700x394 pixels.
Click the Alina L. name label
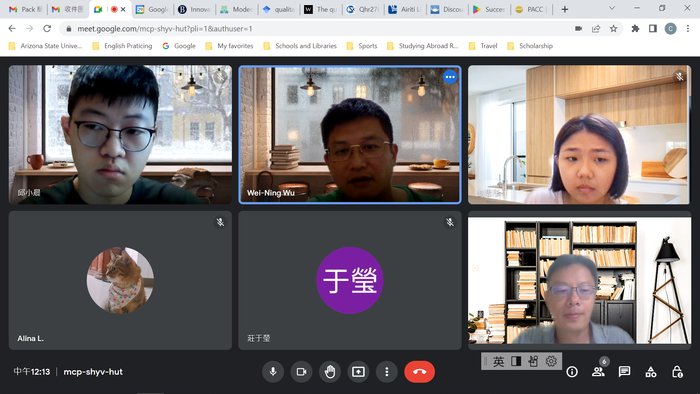click(30, 339)
